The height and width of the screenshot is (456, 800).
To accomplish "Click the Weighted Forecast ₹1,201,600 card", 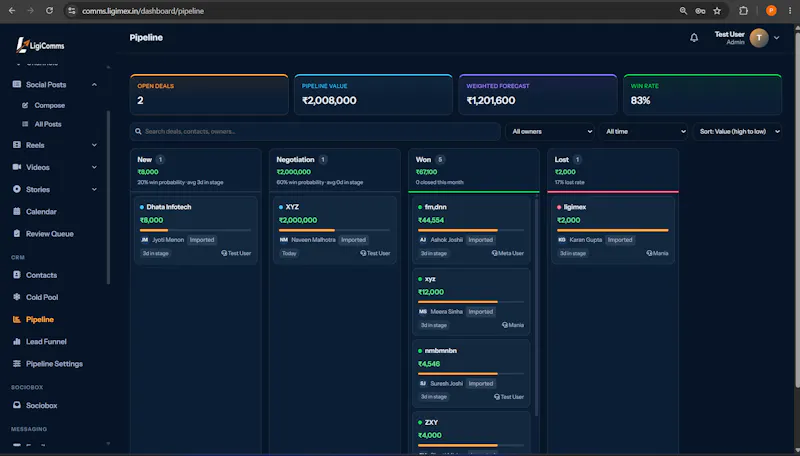I will coord(538,94).
